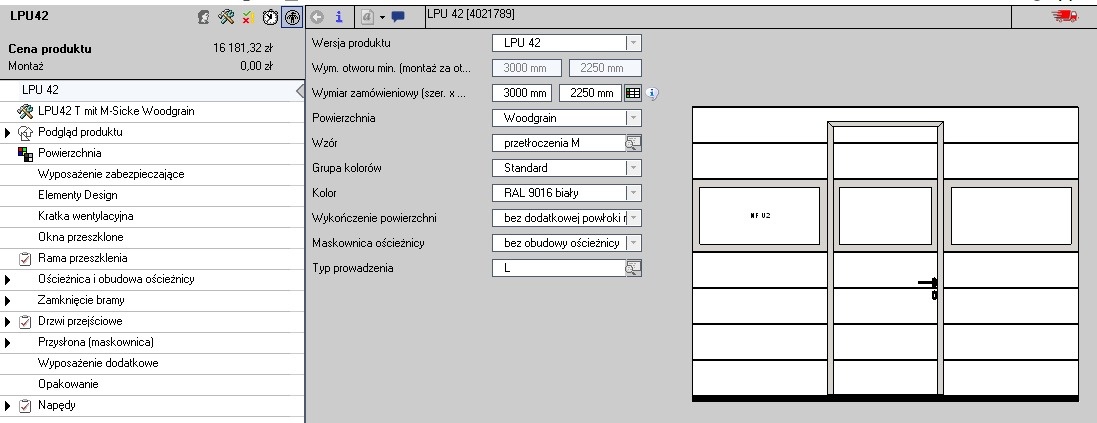Viewport: 1097px width, 423px height.
Task: Select the LPU 42 tree row
Action: click(x=152, y=90)
